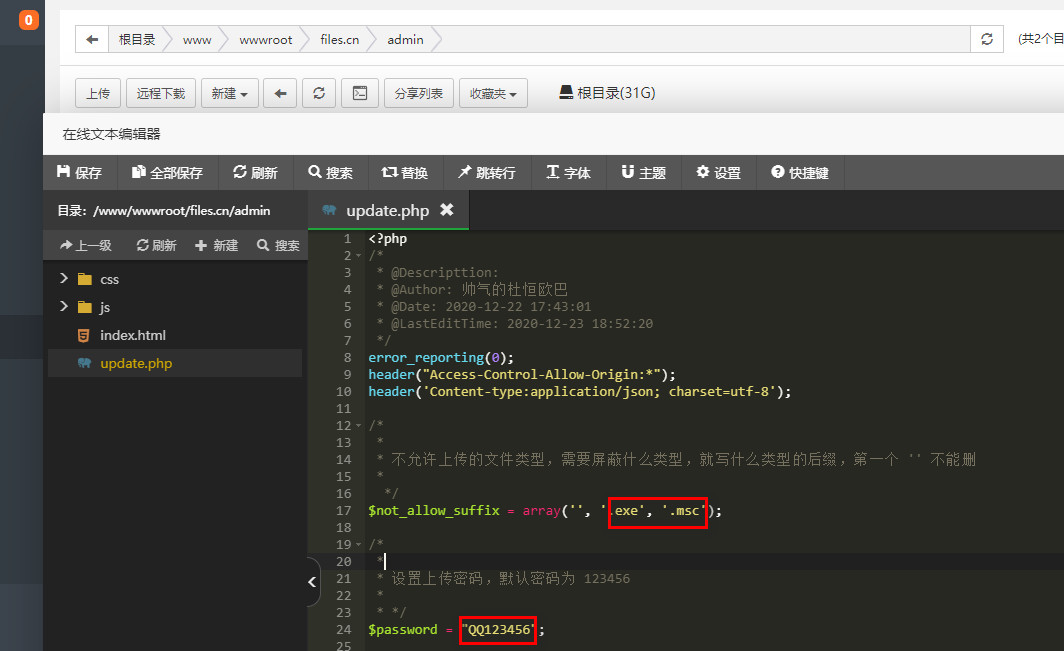The height and width of the screenshot is (651, 1064).
Task: Place cursor on line 17 $not_allow_suffix
Action: 434,510
